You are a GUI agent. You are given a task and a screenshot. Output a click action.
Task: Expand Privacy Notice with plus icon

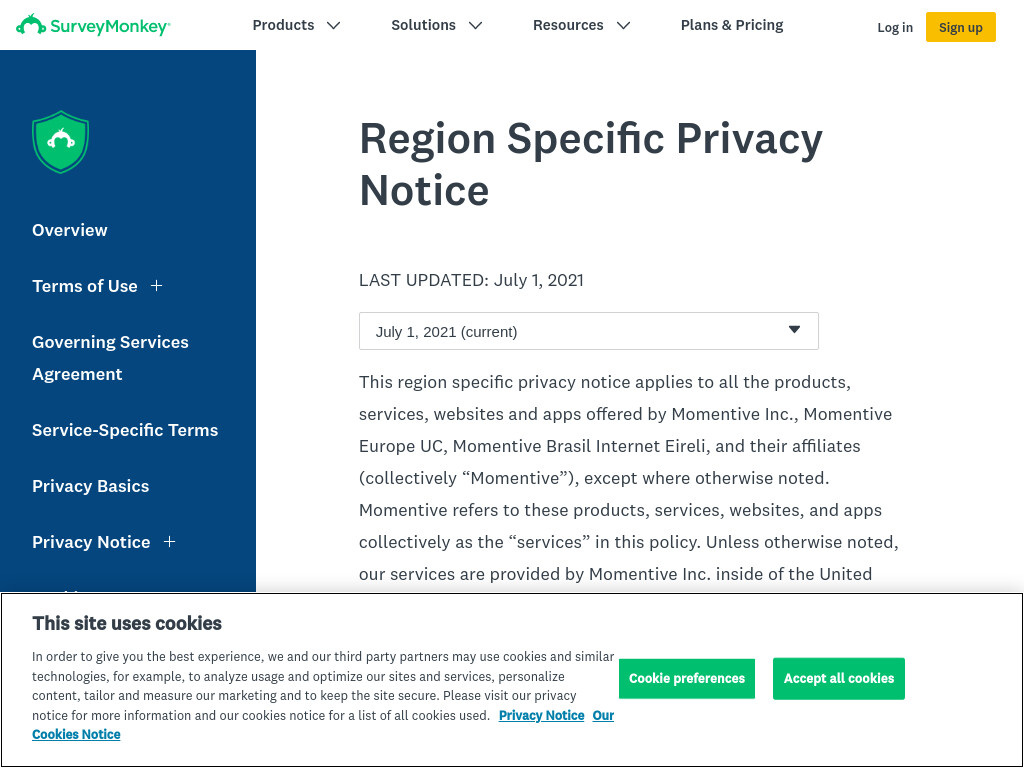169,542
